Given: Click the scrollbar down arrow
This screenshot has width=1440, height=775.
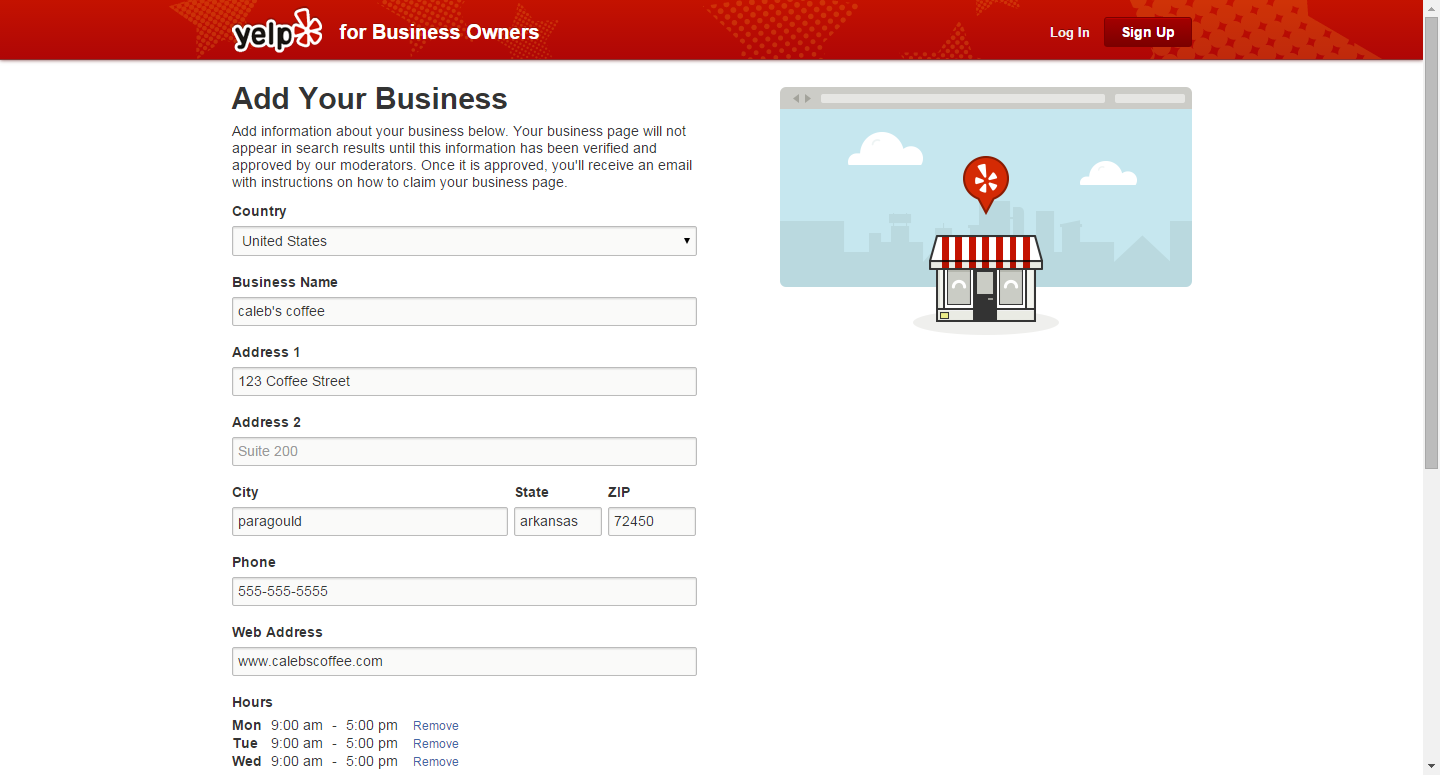Looking at the screenshot, I should pos(1431,767).
